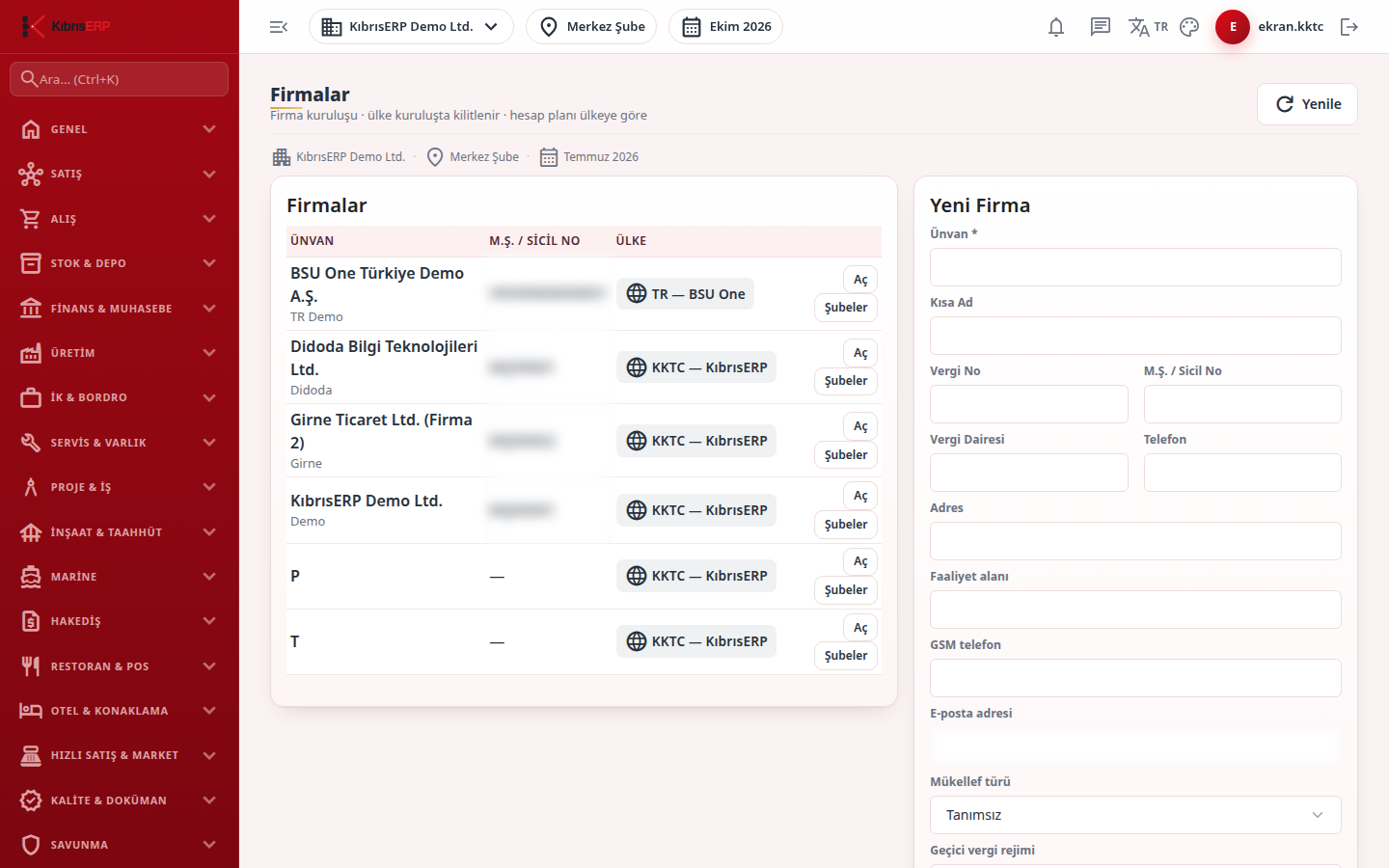The image size is (1389, 868).
Task: Click the TR — BSU One country badge
Action: click(685, 294)
